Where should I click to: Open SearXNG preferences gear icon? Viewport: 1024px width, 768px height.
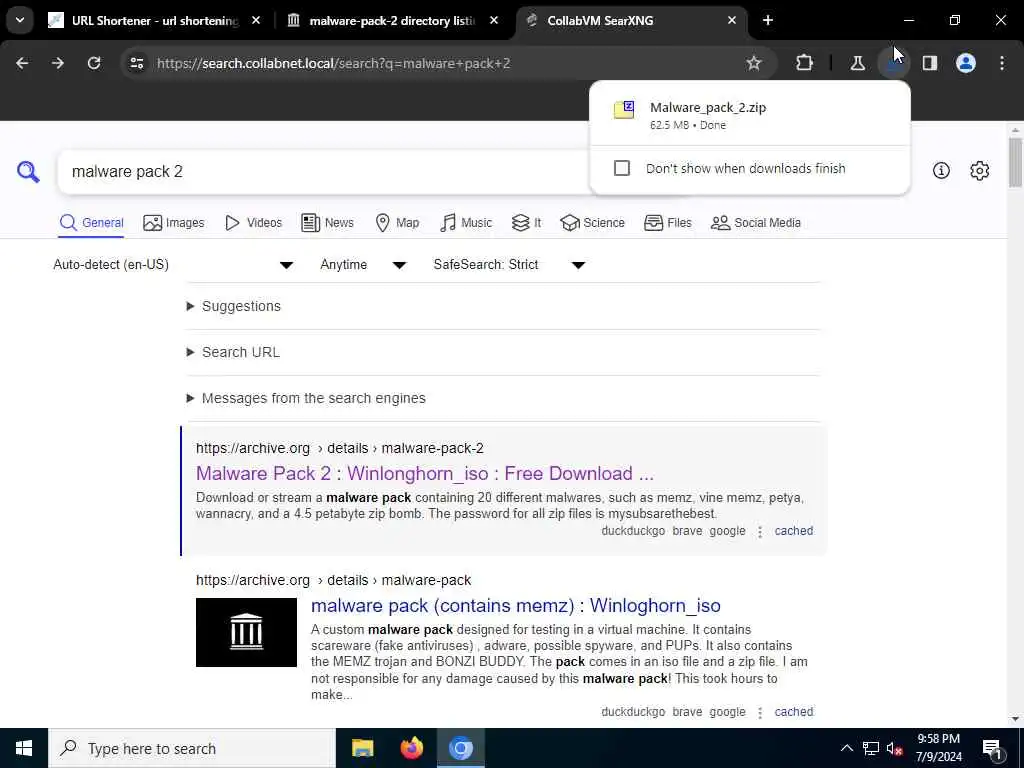tap(980, 170)
